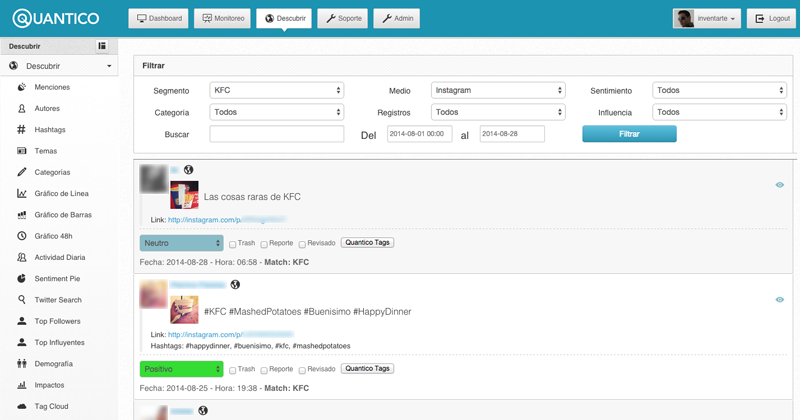The width and height of the screenshot is (800, 420).
Task: Click the Filtrar button
Action: pyautogui.click(x=629, y=134)
